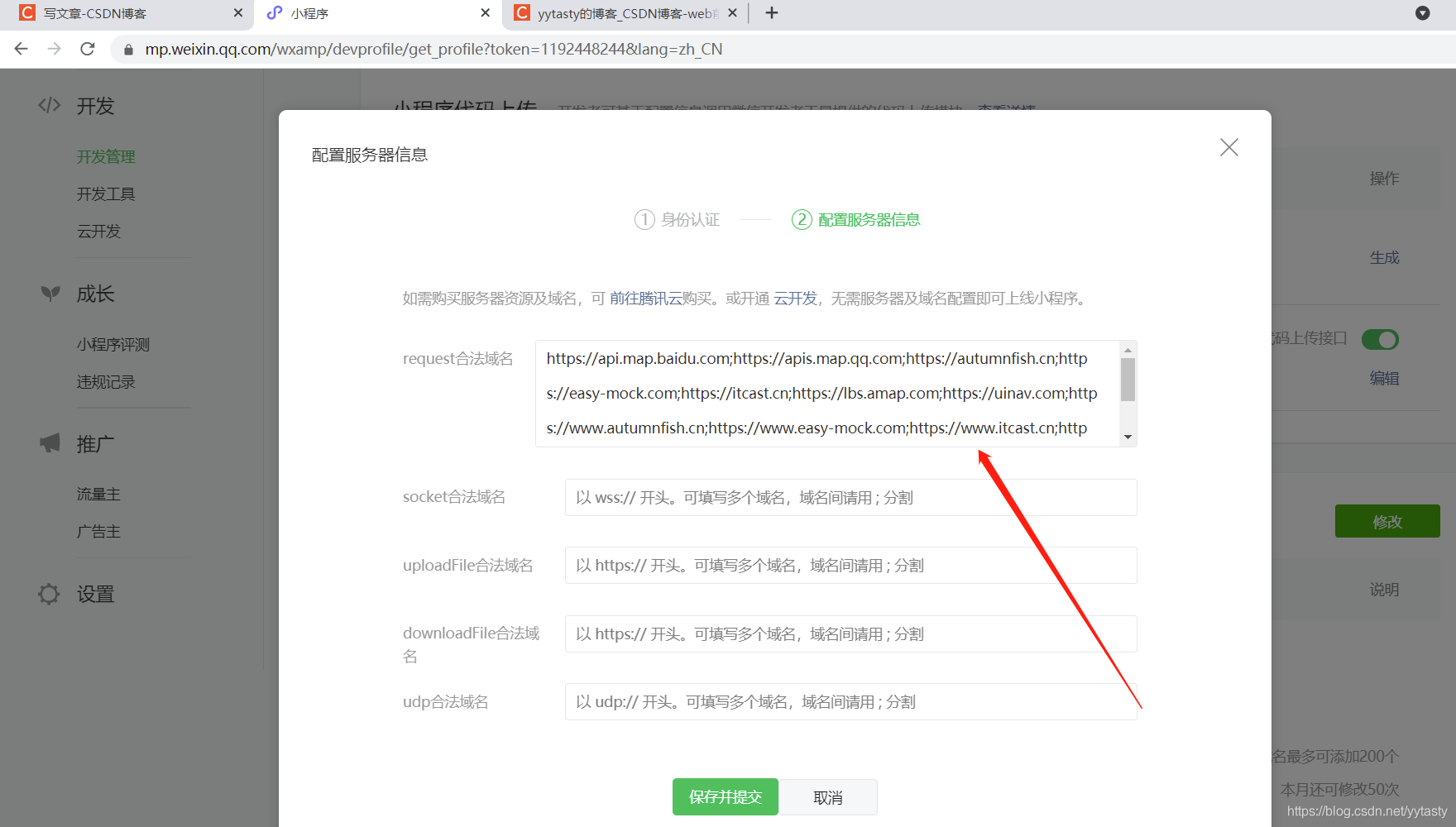Click the 开发 code icon in the sidebar
1456x827 pixels.
[x=50, y=105]
